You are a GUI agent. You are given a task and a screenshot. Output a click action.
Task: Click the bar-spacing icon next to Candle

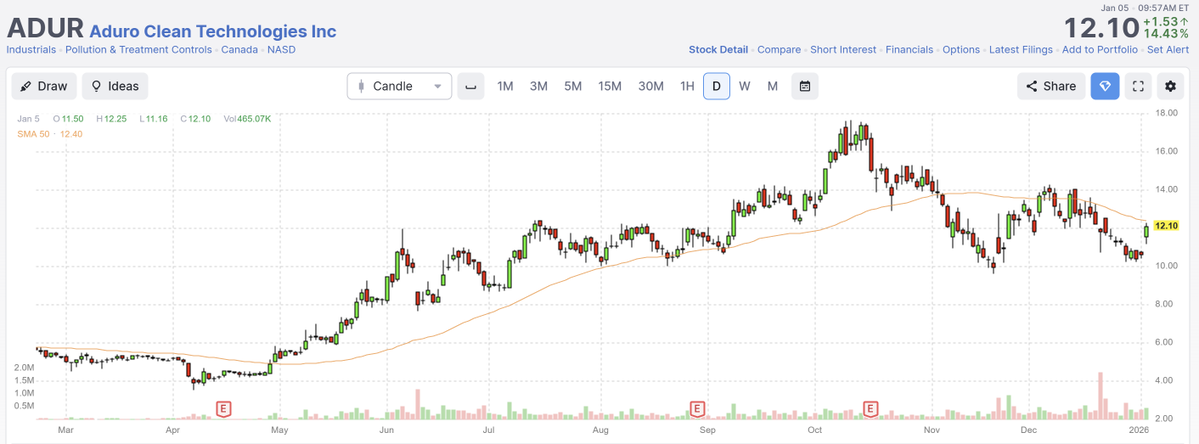pyautogui.click(x=471, y=86)
